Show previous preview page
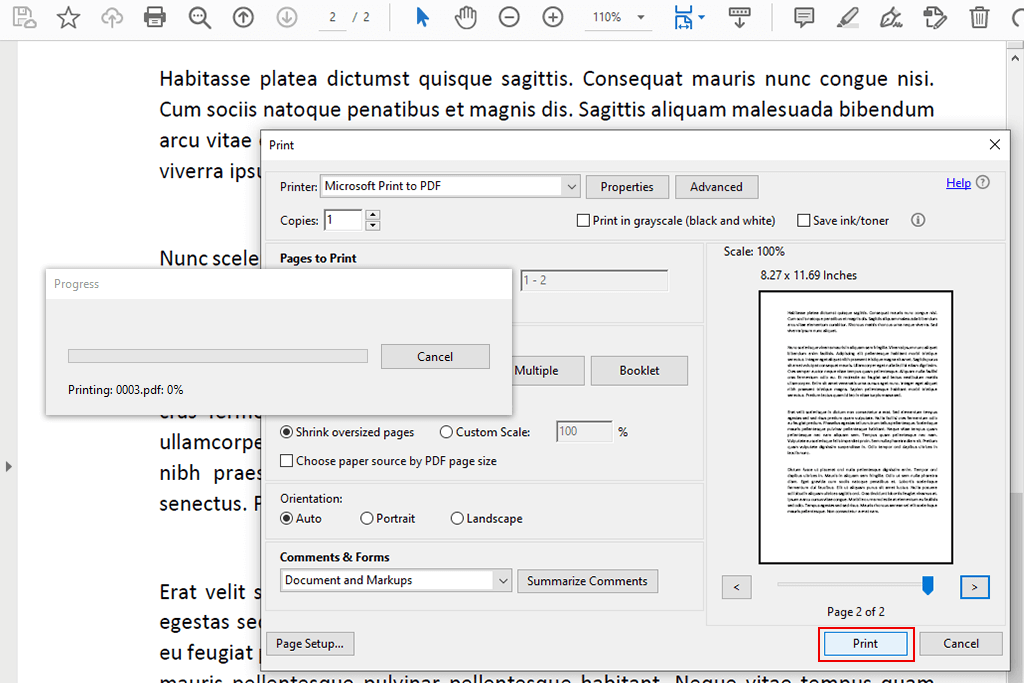The image size is (1024, 683). coord(737,587)
